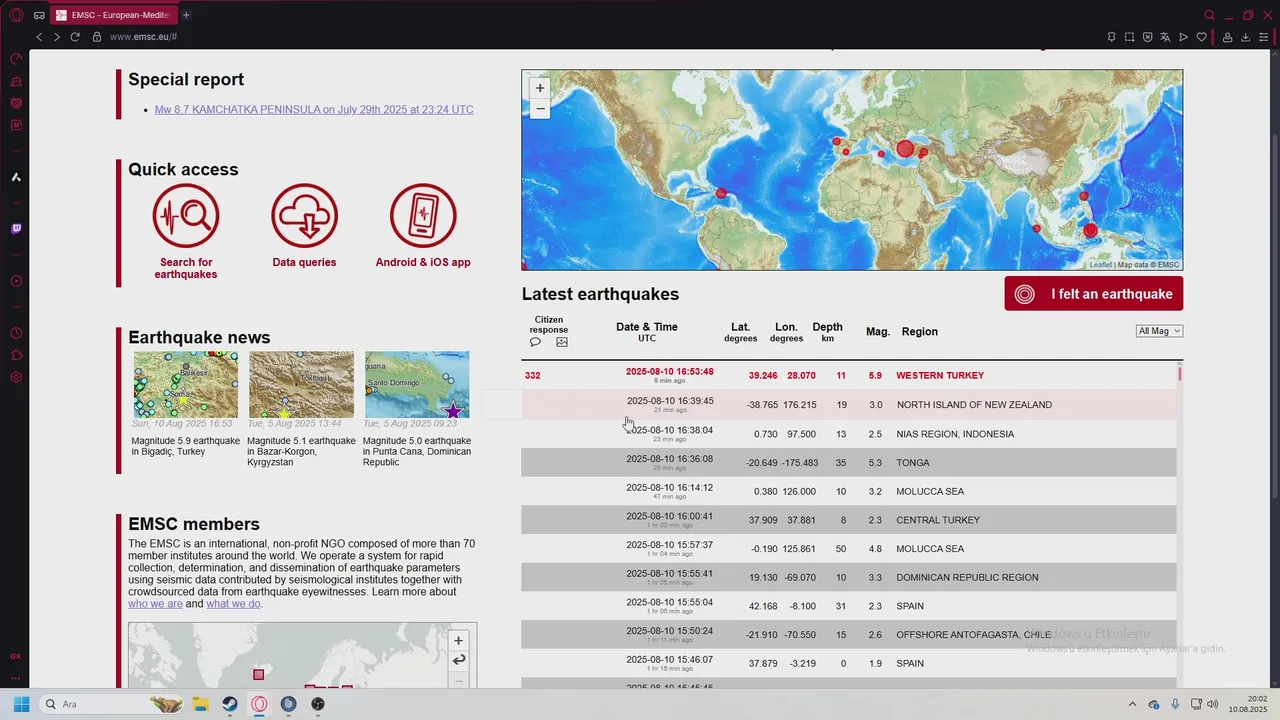The image size is (1280, 720).
Task: Open the Extensions cube icon in the sidebar
Action: (16, 355)
